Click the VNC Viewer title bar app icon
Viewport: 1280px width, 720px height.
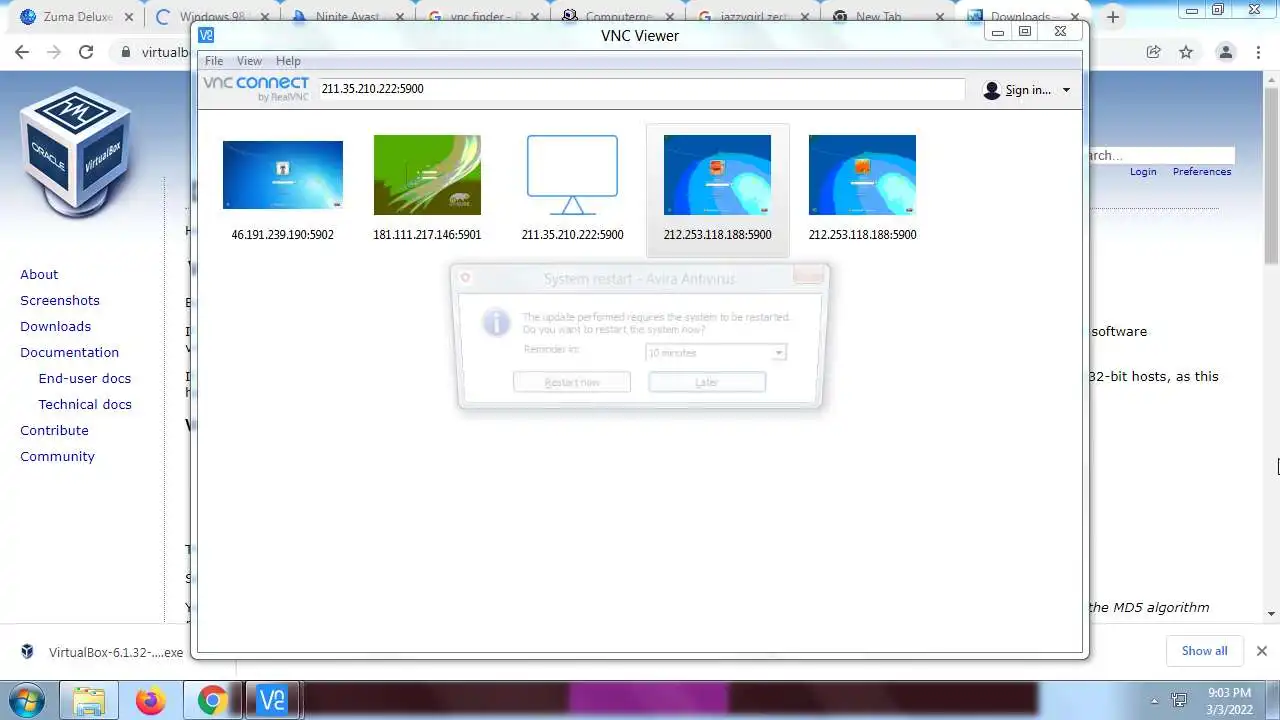(x=206, y=34)
